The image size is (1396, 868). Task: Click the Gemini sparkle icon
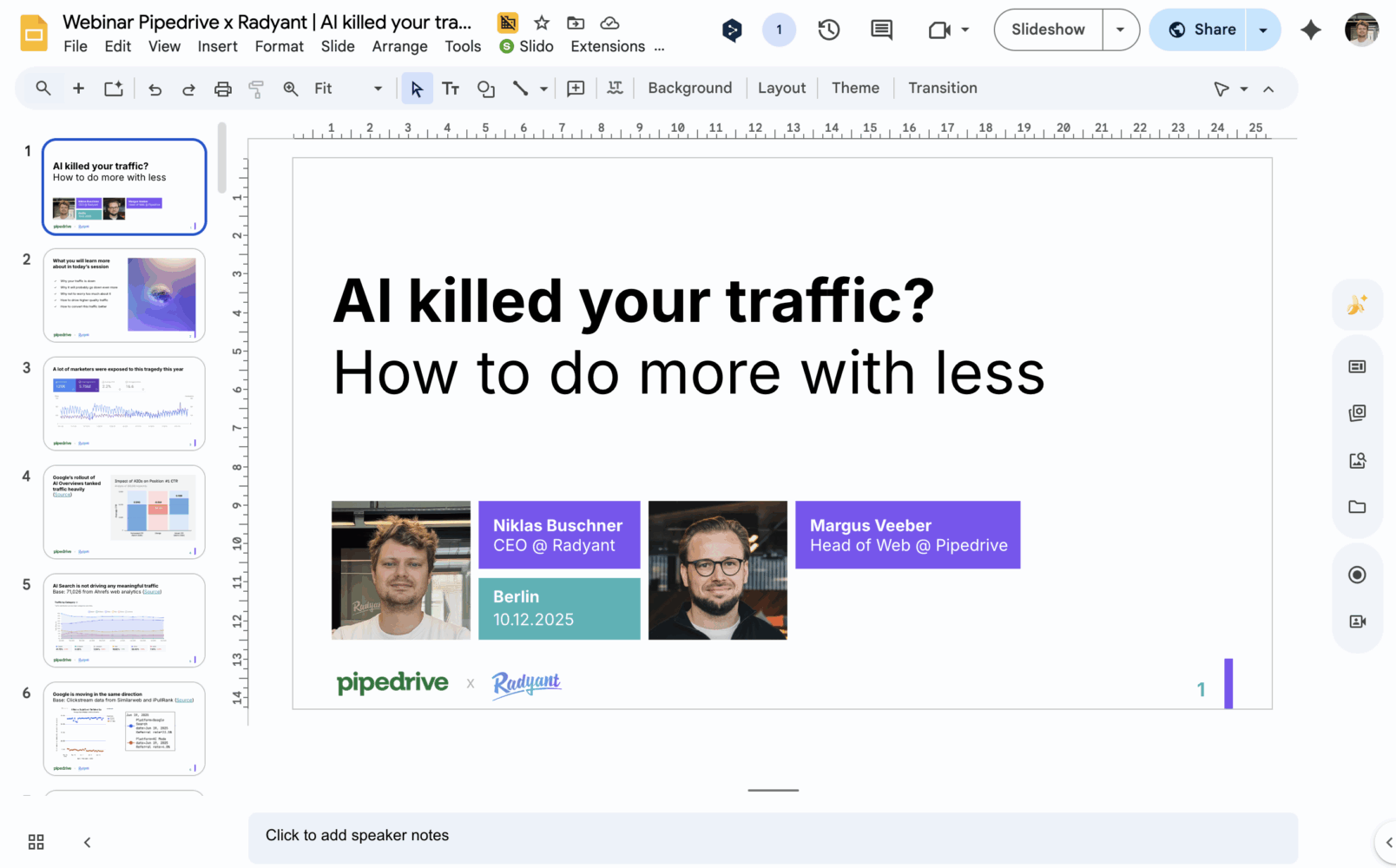click(x=1311, y=30)
